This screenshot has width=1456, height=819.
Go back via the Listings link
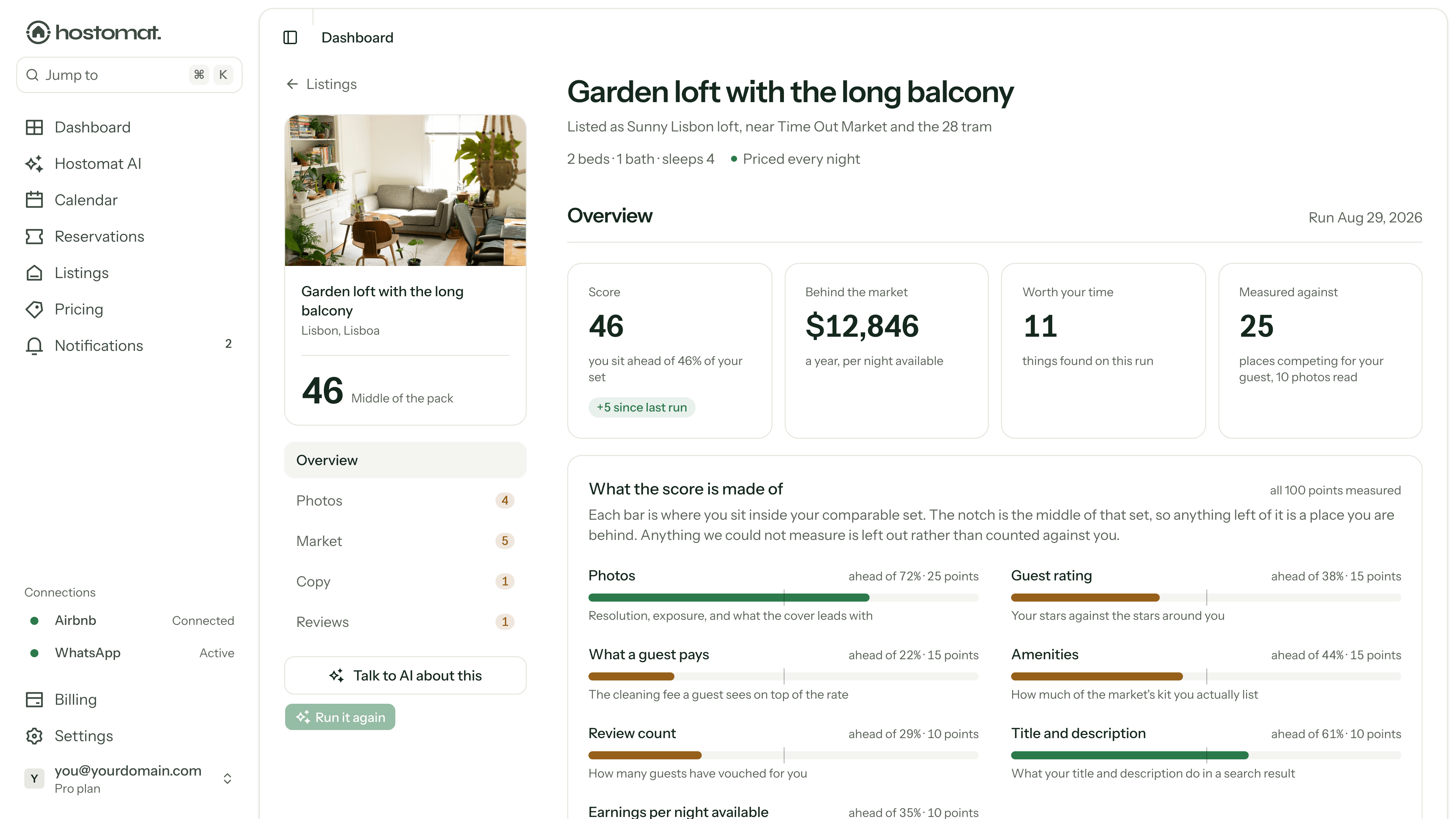pyautogui.click(x=322, y=84)
